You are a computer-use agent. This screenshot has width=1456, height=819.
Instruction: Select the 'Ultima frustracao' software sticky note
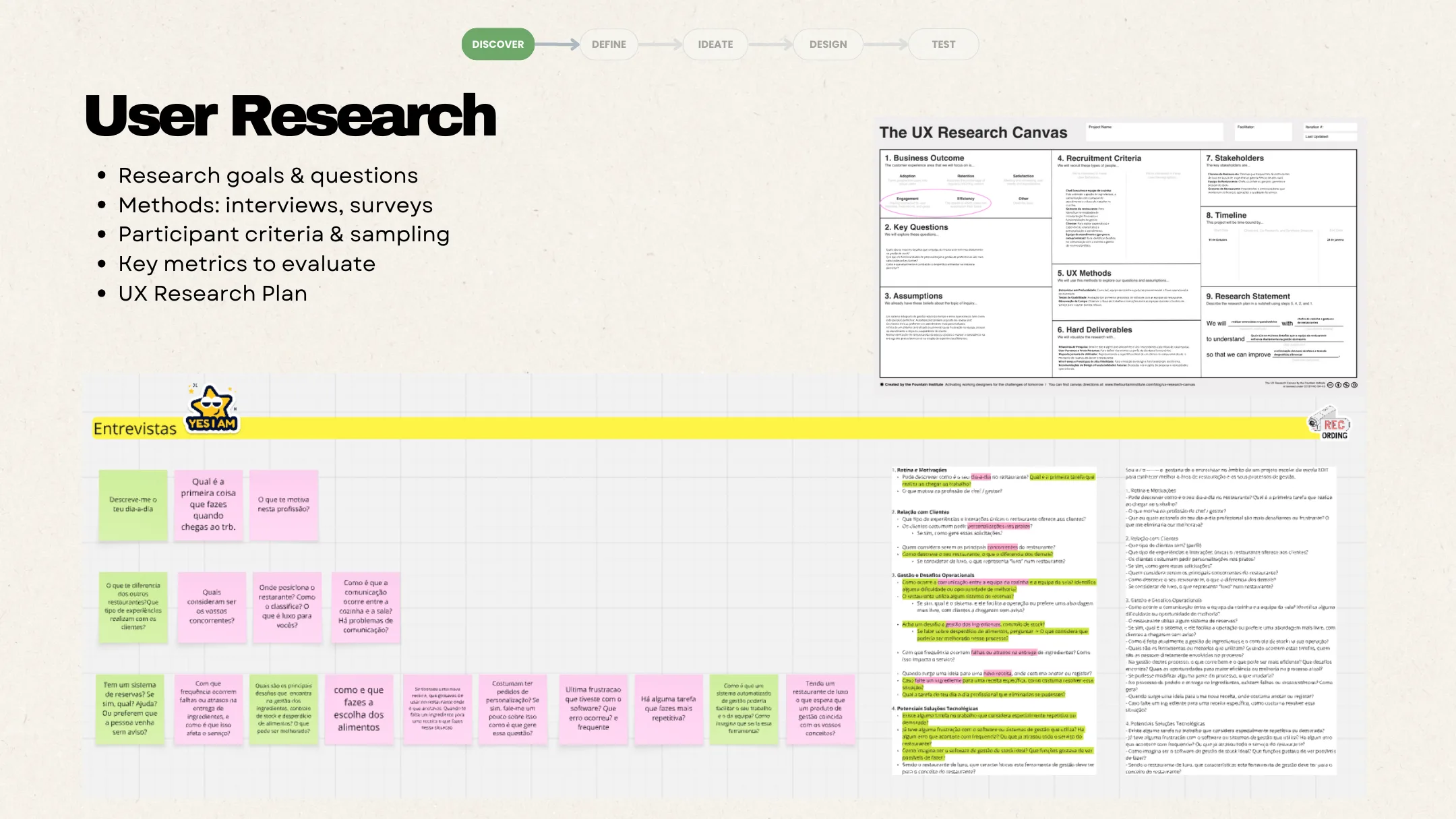[x=593, y=709]
